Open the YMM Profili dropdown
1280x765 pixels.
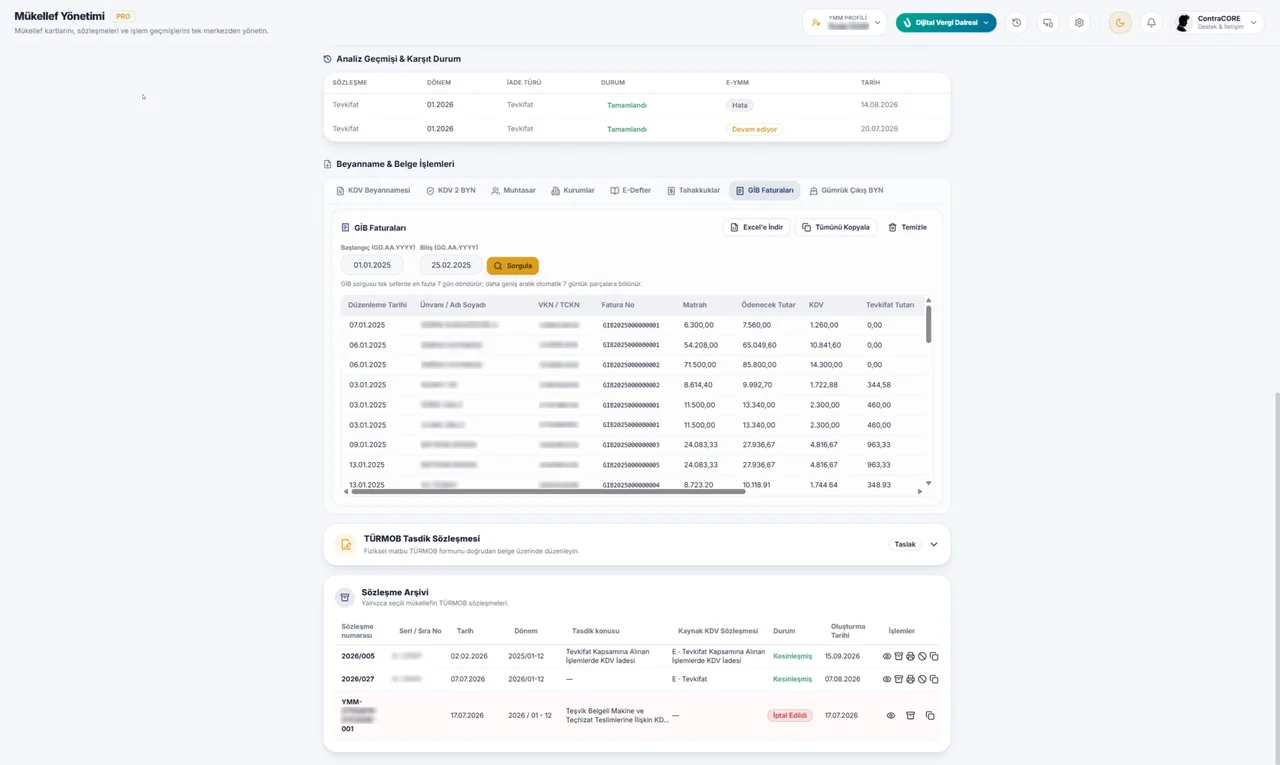pyautogui.click(x=845, y=22)
